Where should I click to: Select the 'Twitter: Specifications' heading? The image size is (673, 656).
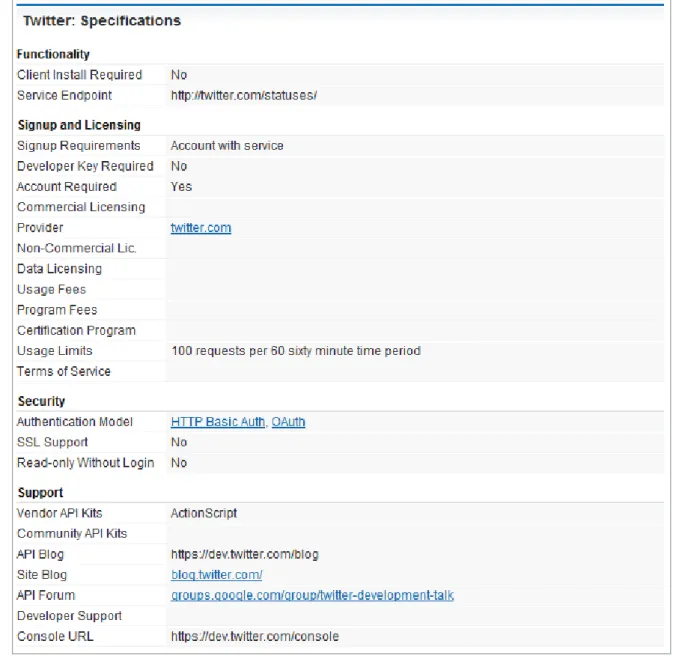(102, 21)
